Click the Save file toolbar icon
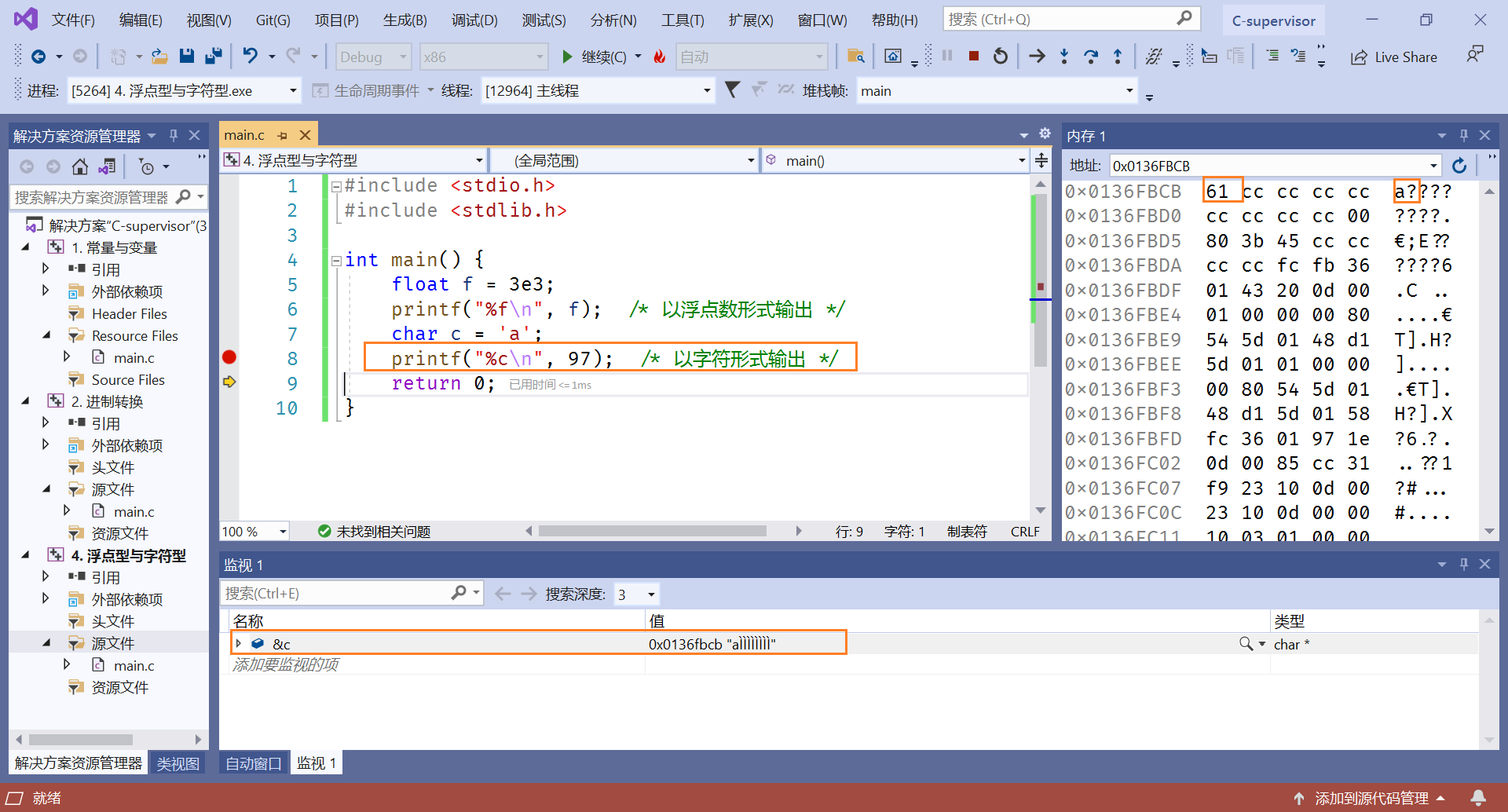This screenshot has width=1508, height=812. (x=186, y=57)
